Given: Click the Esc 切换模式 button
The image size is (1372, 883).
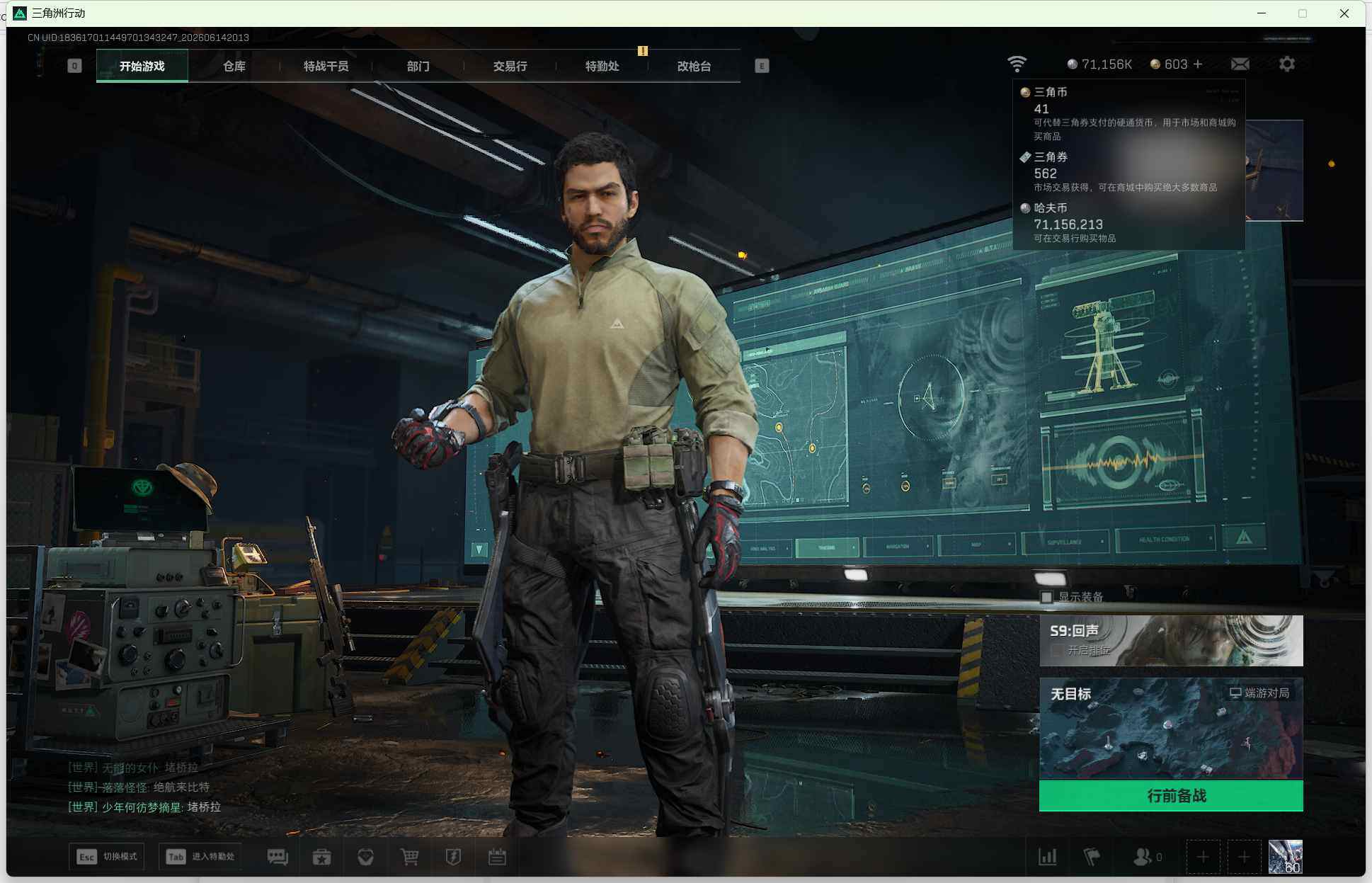Looking at the screenshot, I should click(x=107, y=857).
